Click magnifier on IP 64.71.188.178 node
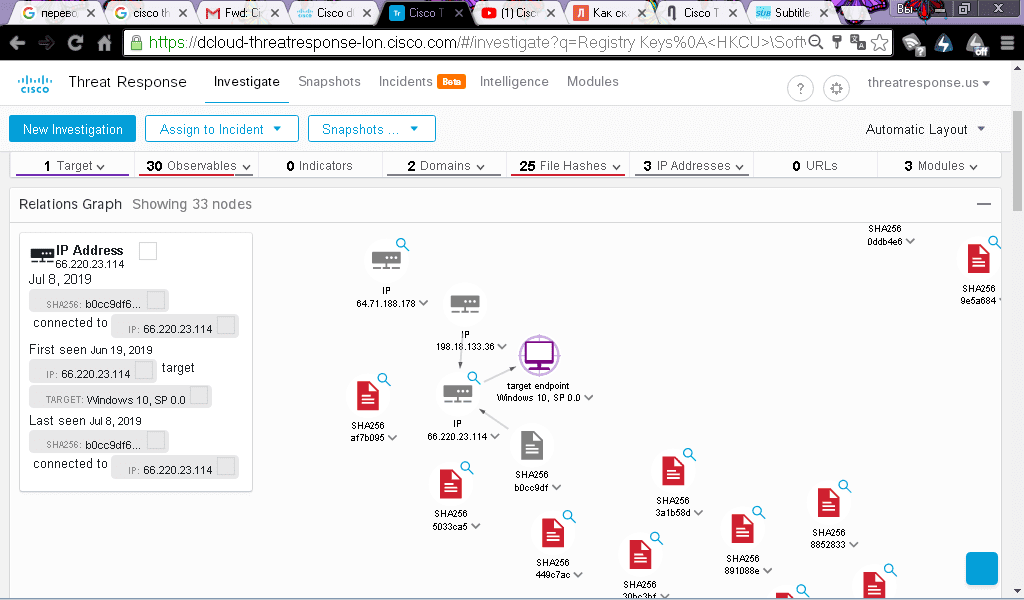Image resolution: width=1024 pixels, height=600 pixels. point(403,244)
